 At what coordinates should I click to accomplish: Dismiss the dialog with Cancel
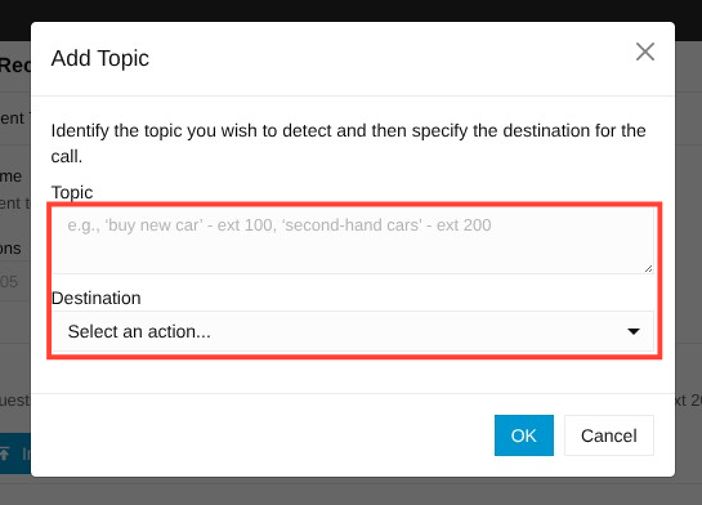click(609, 435)
